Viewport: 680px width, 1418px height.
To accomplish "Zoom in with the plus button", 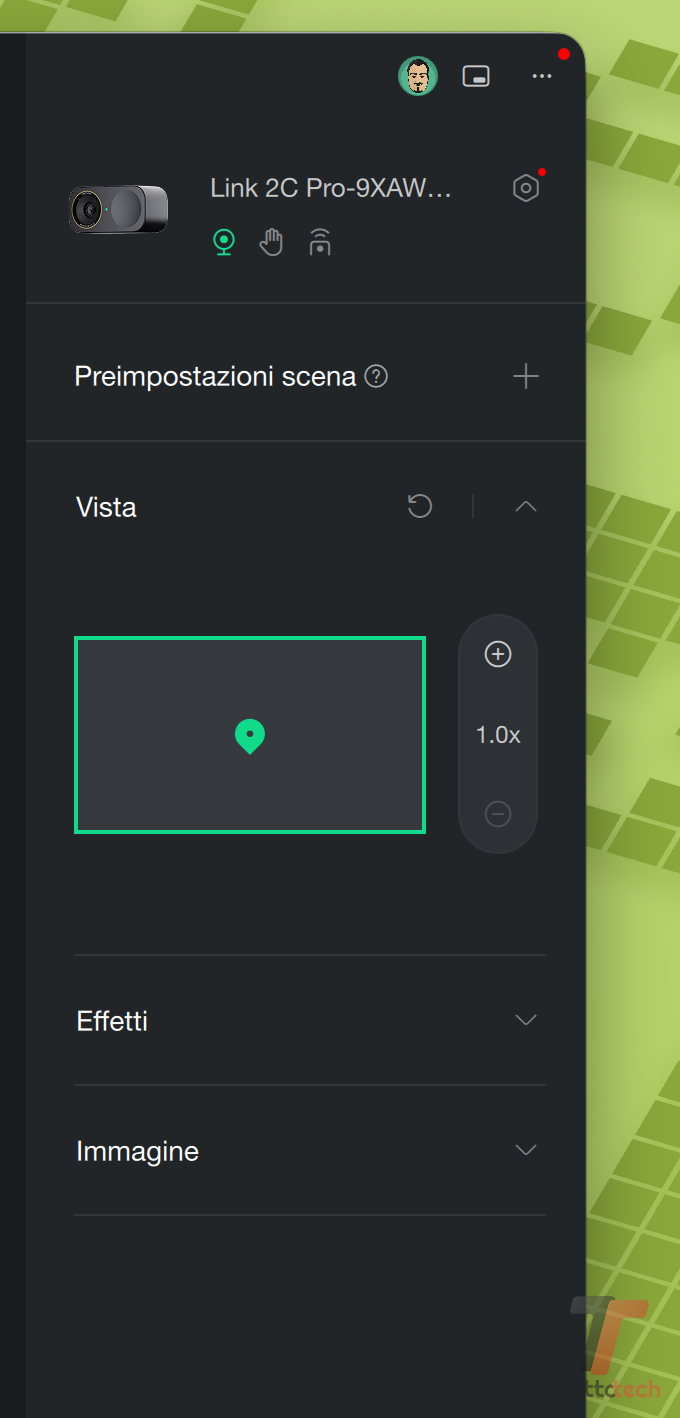I will (x=498, y=654).
